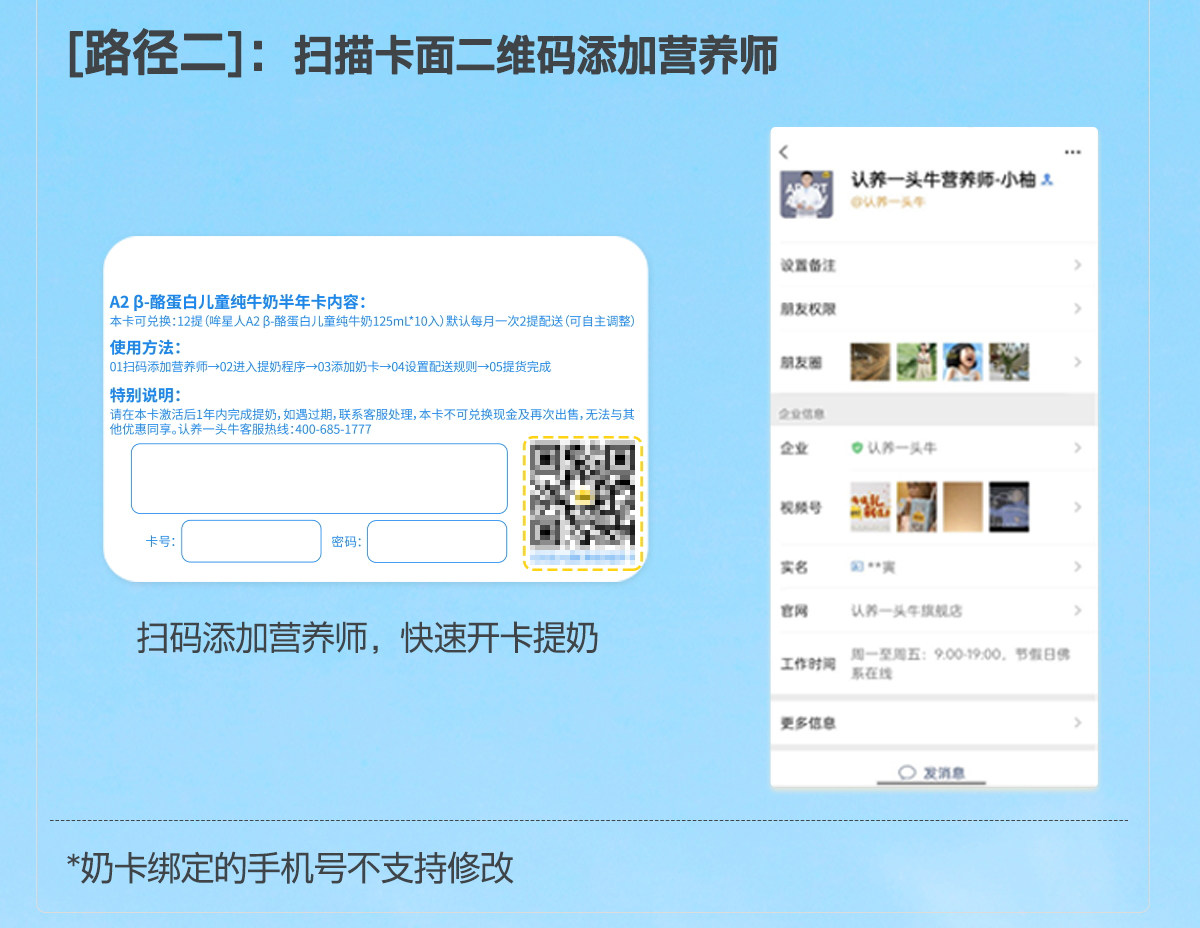Click the caption 扫码添加营养师，快速开卡提奶
The image size is (1200, 928).
367,637
